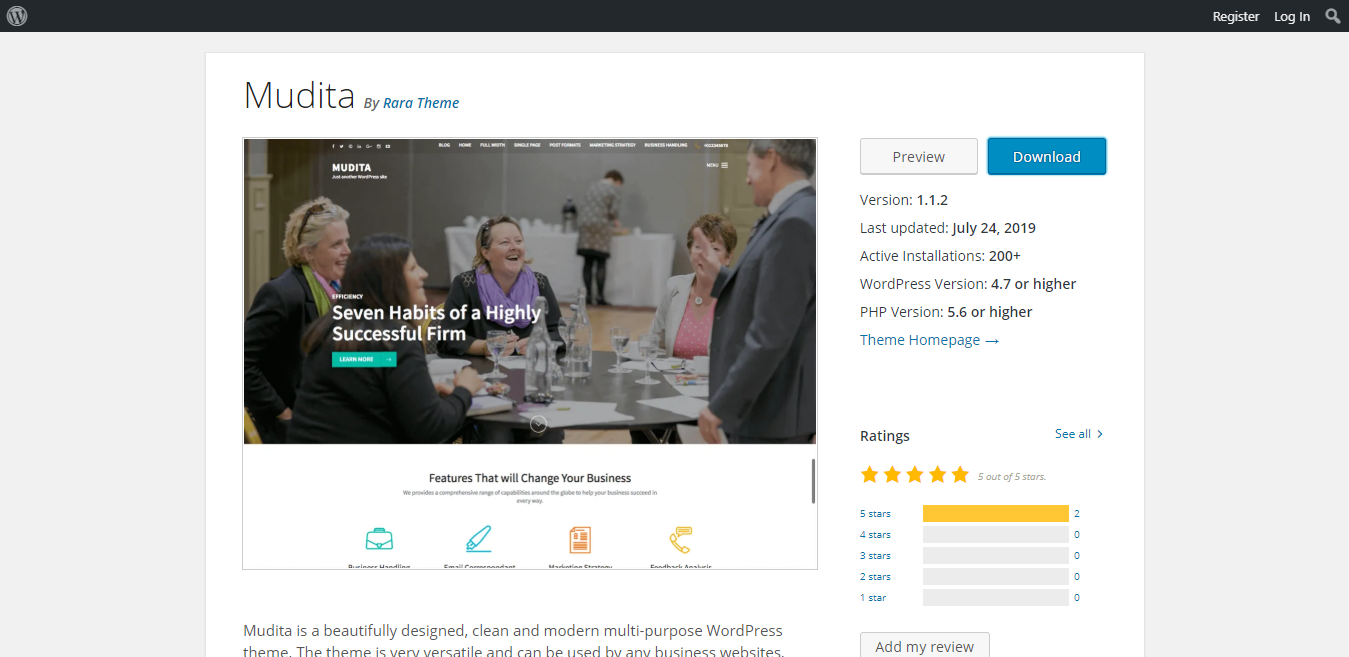Click the WordPress logo icon
This screenshot has height=657, width=1349.
[17, 16]
